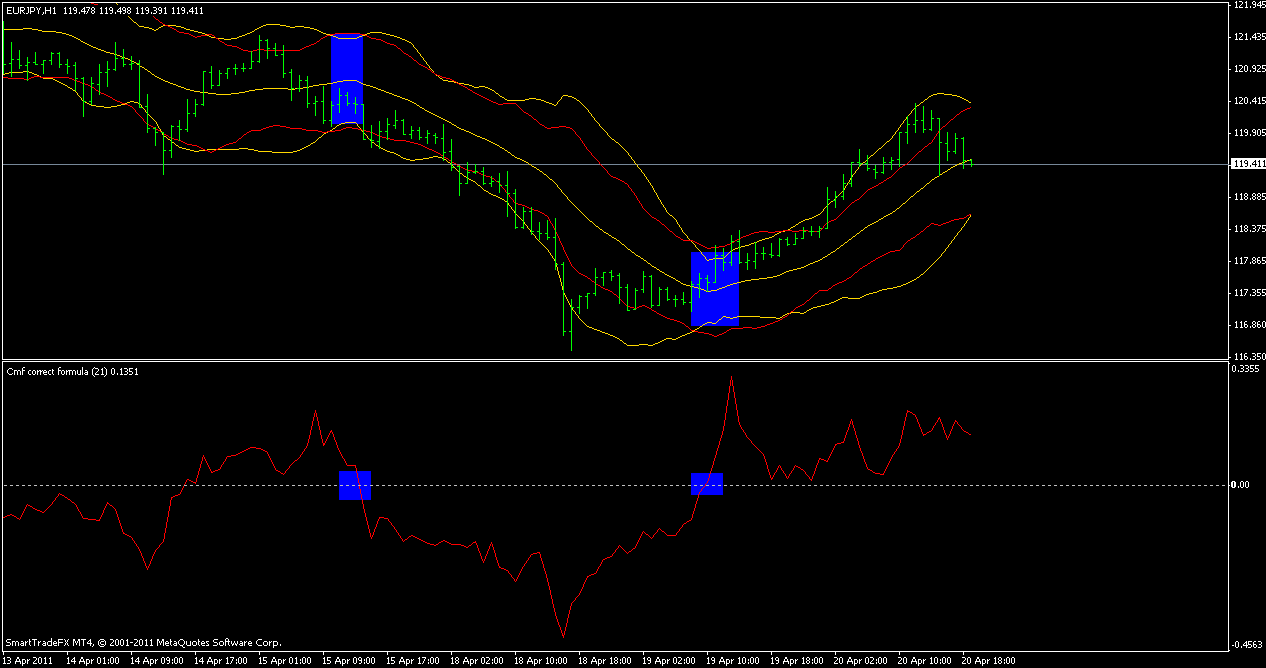
Task: Click the 18 Apr 10:00 label on time axis
Action: (x=541, y=661)
